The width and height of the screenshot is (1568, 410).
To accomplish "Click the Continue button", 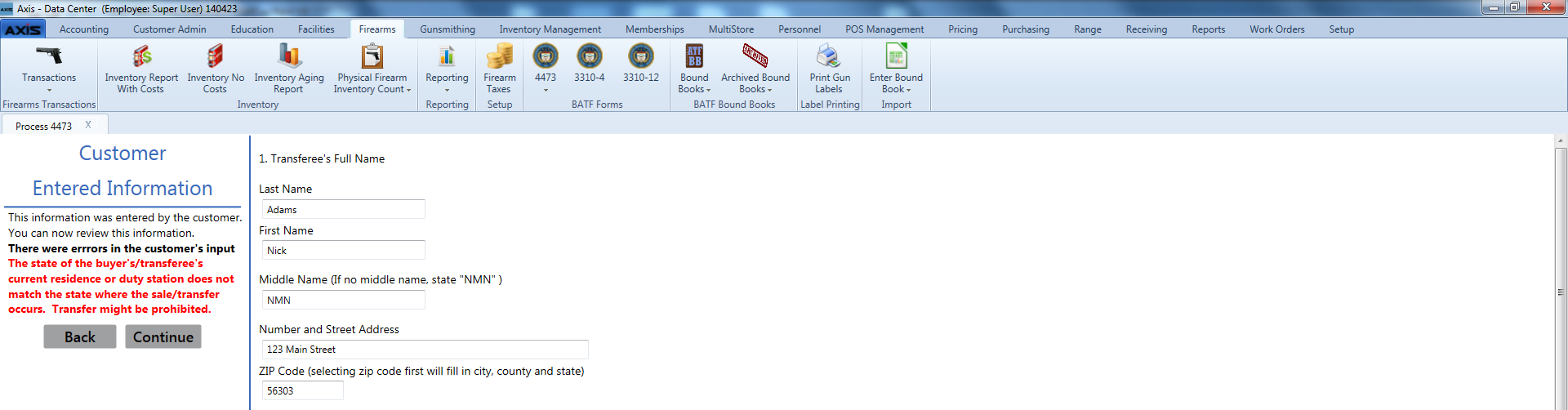I will (x=163, y=336).
